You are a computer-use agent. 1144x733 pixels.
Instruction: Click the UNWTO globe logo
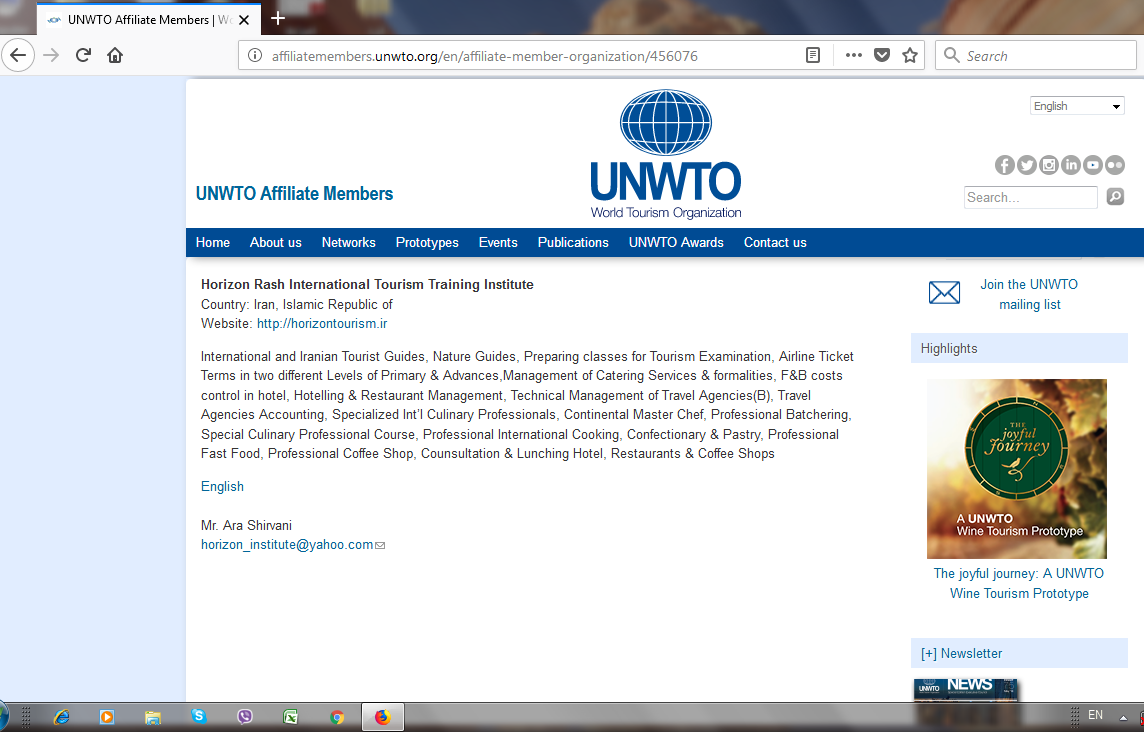click(x=665, y=155)
